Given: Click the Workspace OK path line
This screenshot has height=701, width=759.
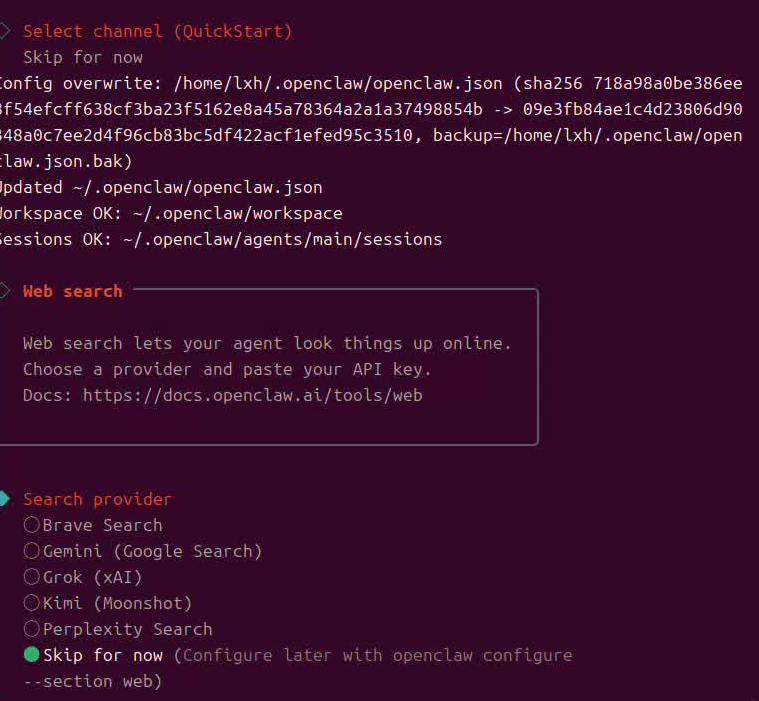Looking at the screenshot, I should [170, 213].
